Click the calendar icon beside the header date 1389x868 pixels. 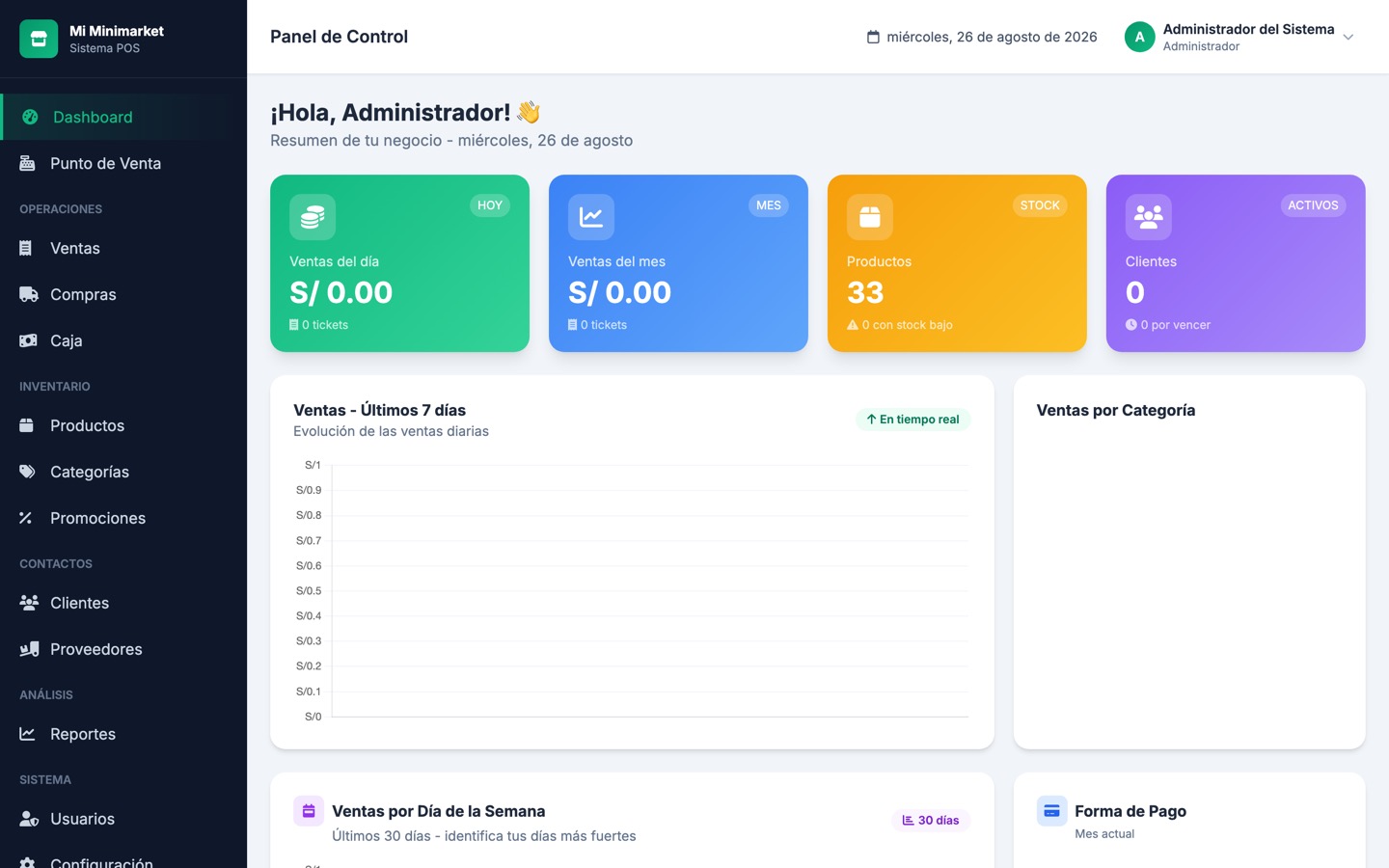(x=873, y=37)
